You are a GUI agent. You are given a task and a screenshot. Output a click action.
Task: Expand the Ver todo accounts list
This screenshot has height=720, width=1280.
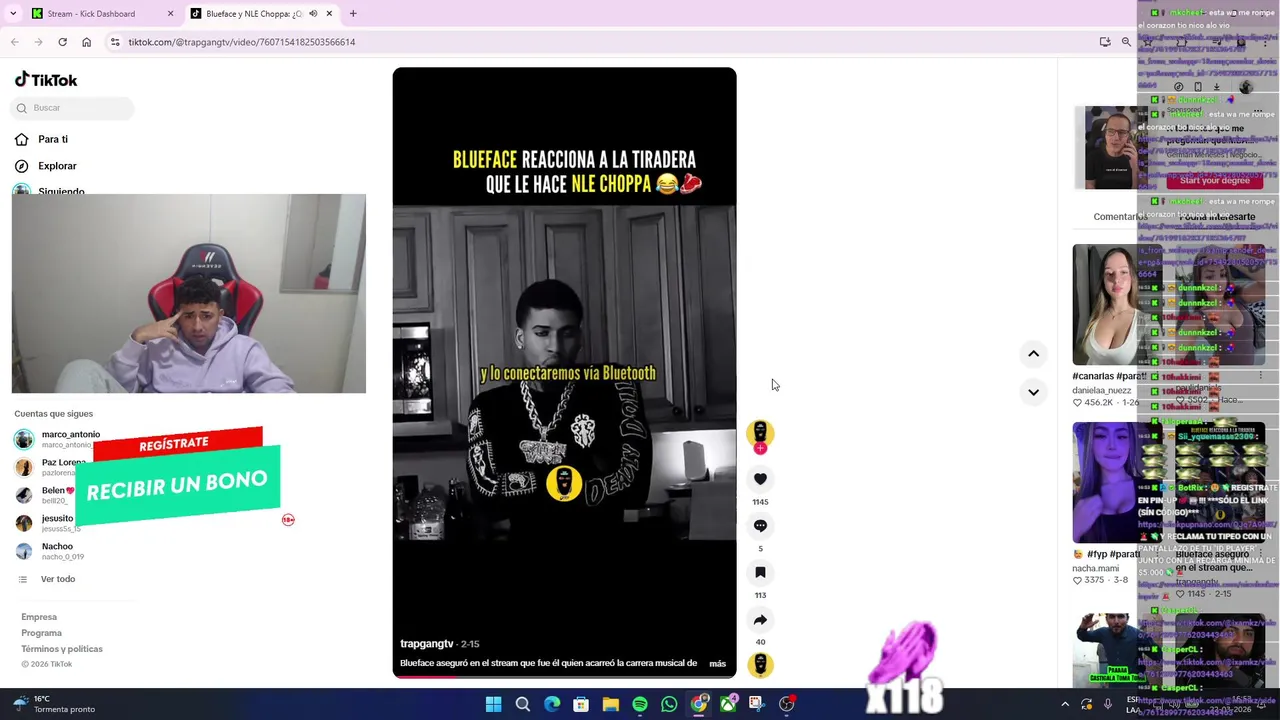click(x=47, y=579)
